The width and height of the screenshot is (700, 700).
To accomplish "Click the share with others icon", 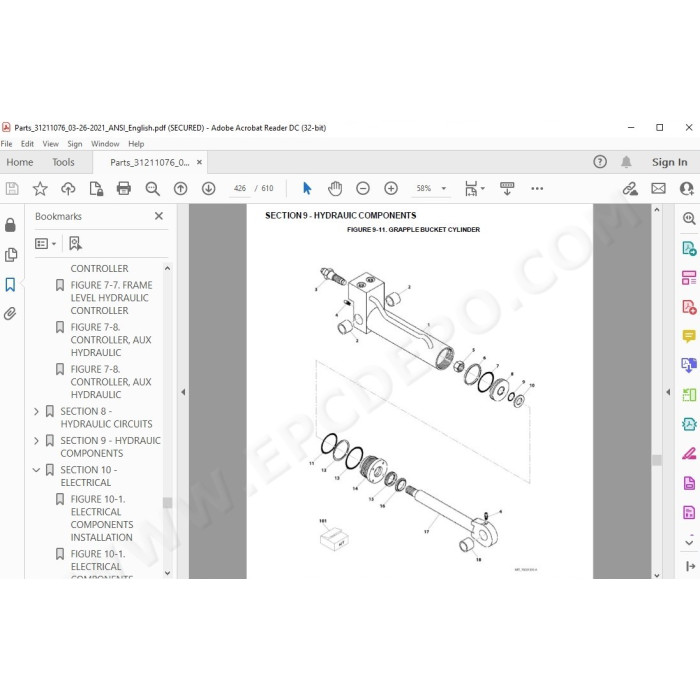I will [687, 188].
